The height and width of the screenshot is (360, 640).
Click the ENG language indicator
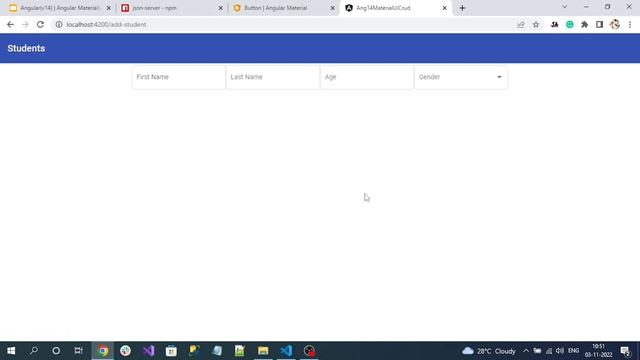[x=573, y=351]
